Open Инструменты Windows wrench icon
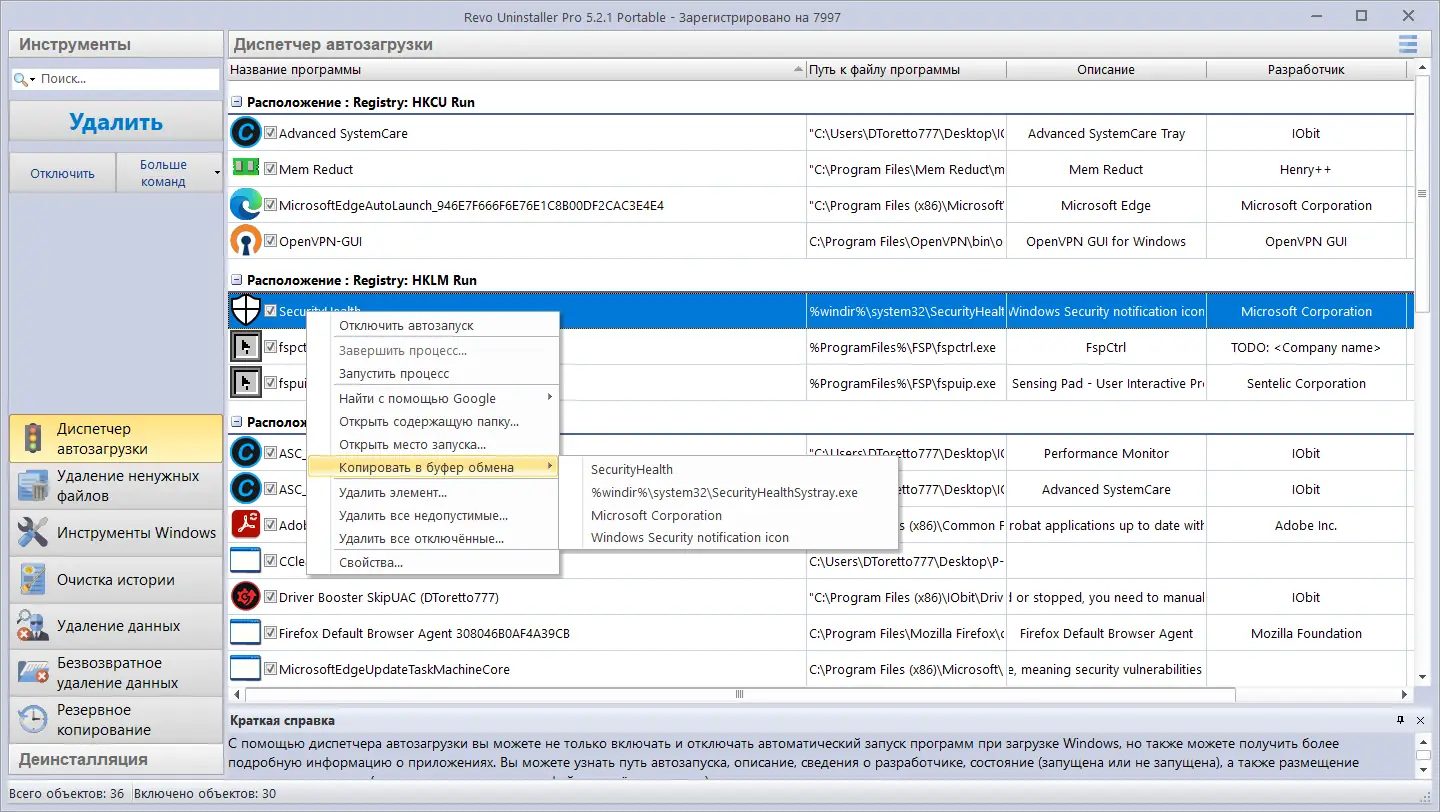Screen dimensions: 1440x812 pos(33,533)
